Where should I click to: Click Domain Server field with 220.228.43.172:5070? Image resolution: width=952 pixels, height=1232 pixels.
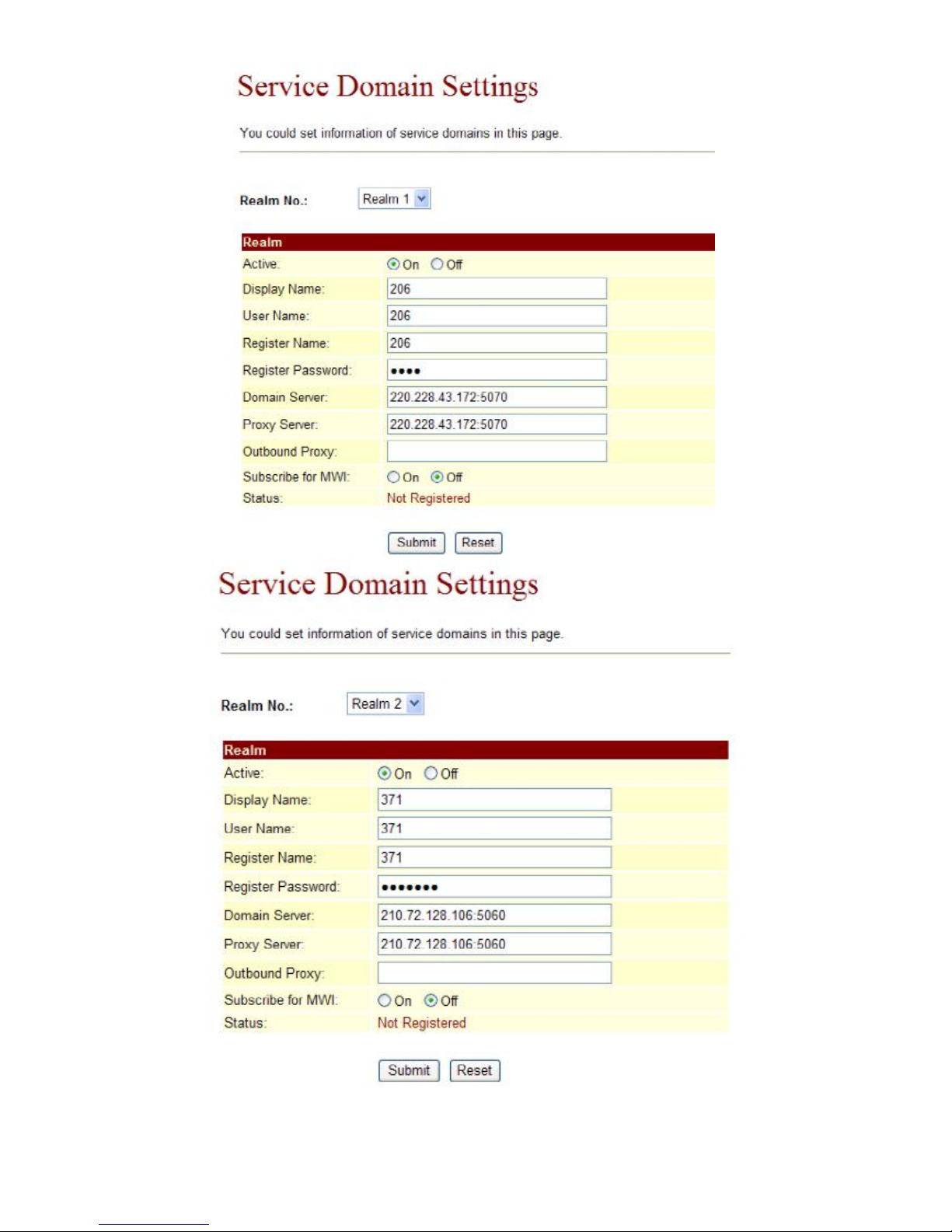(497, 397)
